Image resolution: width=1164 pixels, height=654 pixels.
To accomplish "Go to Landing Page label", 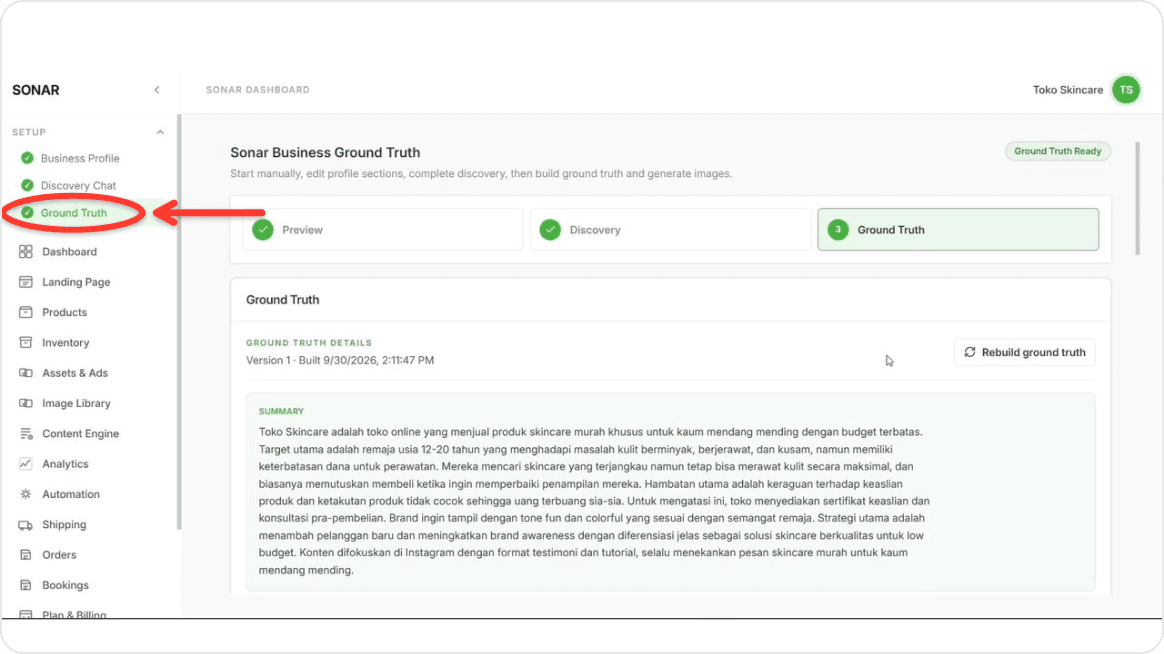I will point(76,282).
